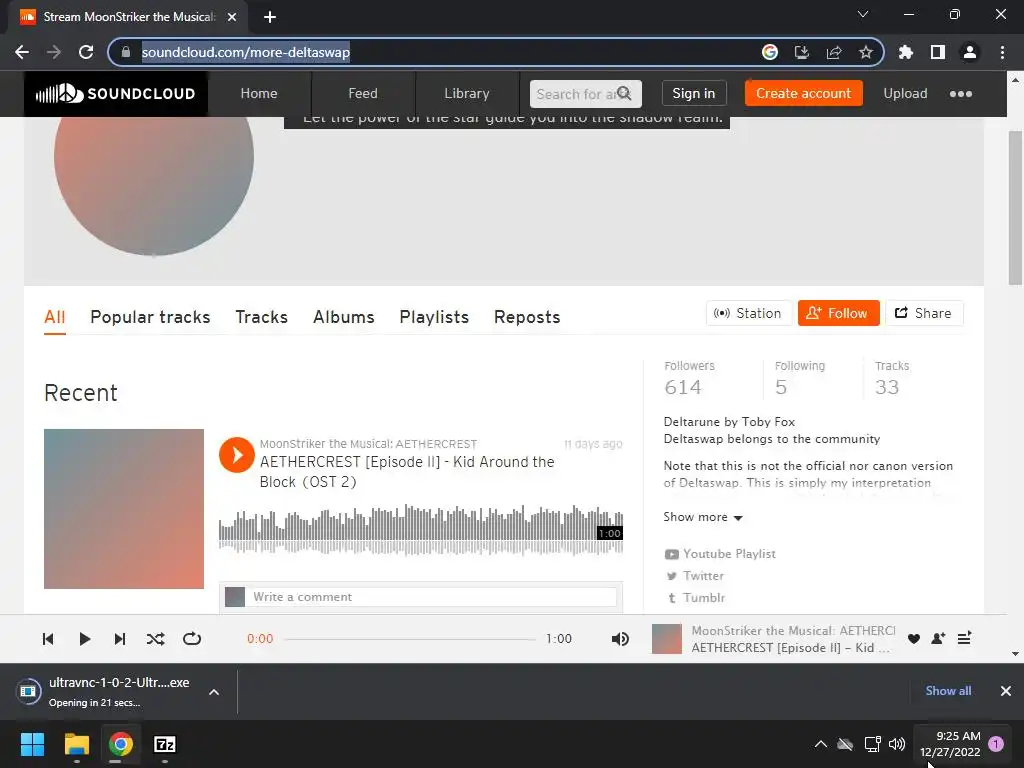Skip to previous track in player bar
This screenshot has width=1024, height=768.
coord(48,639)
